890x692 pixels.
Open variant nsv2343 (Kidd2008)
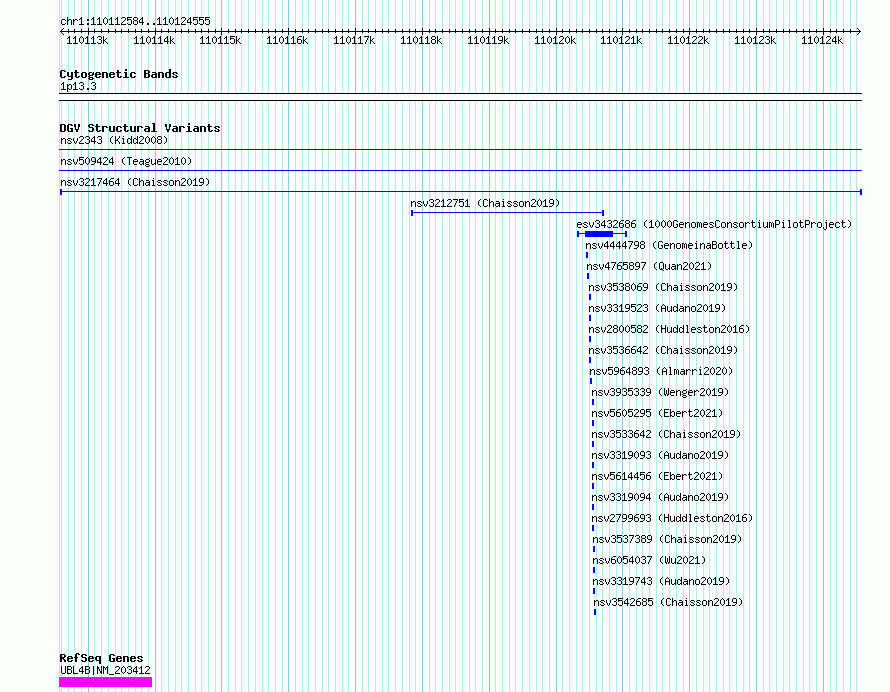click(114, 140)
